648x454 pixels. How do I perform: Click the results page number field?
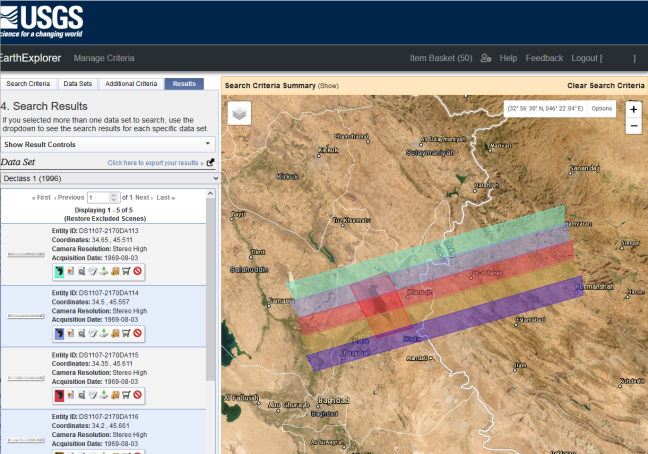click(x=100, y=197)
